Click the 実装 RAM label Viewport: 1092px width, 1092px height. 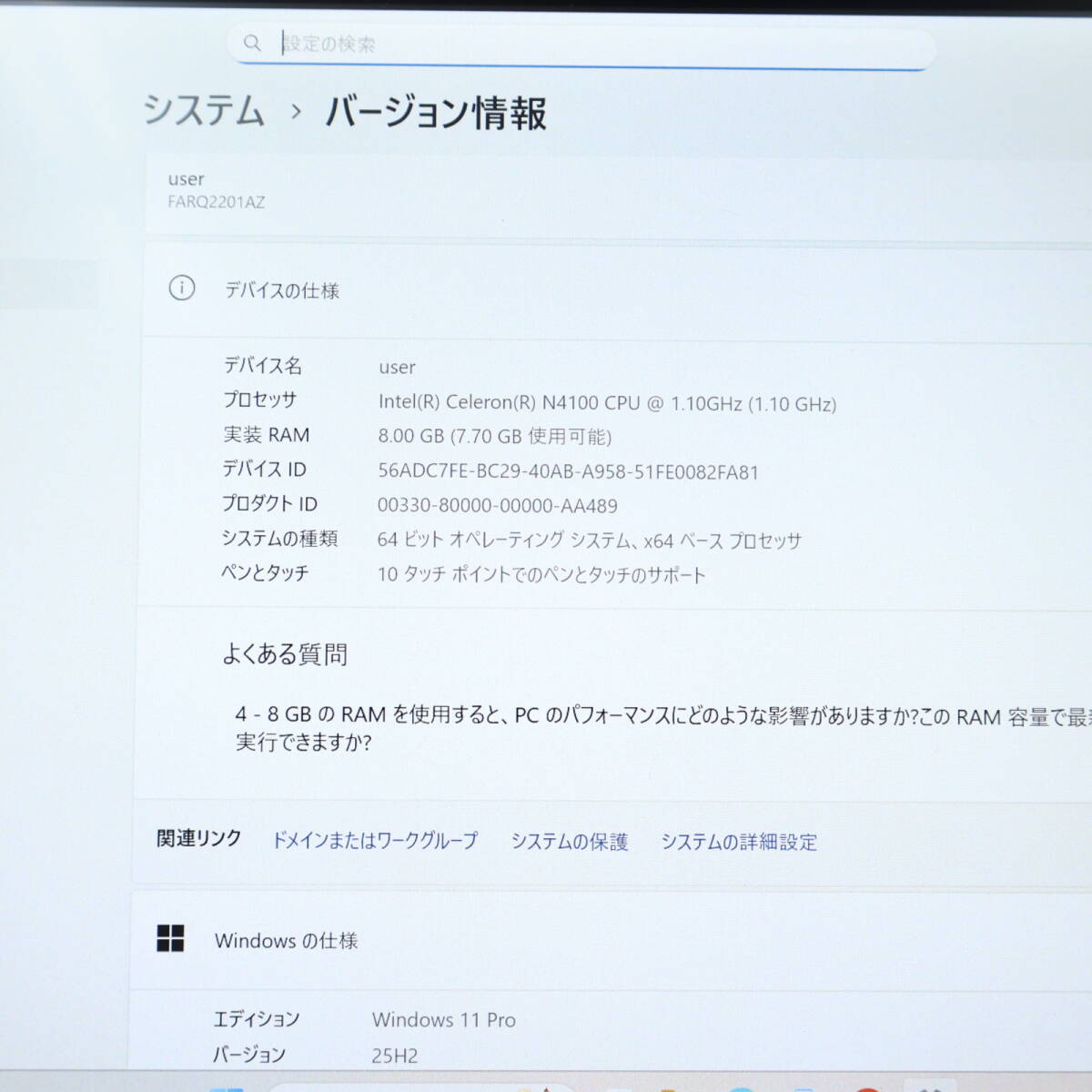[267, 435]
